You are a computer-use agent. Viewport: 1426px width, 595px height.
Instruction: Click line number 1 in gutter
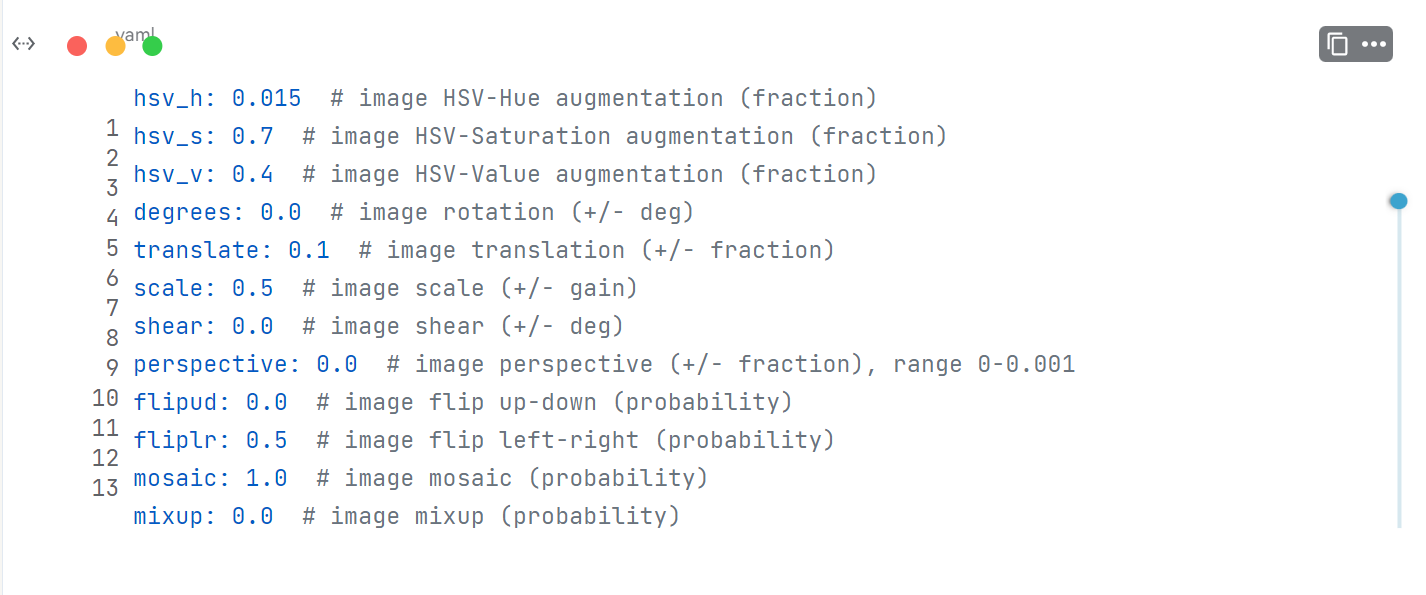(112, 128)
